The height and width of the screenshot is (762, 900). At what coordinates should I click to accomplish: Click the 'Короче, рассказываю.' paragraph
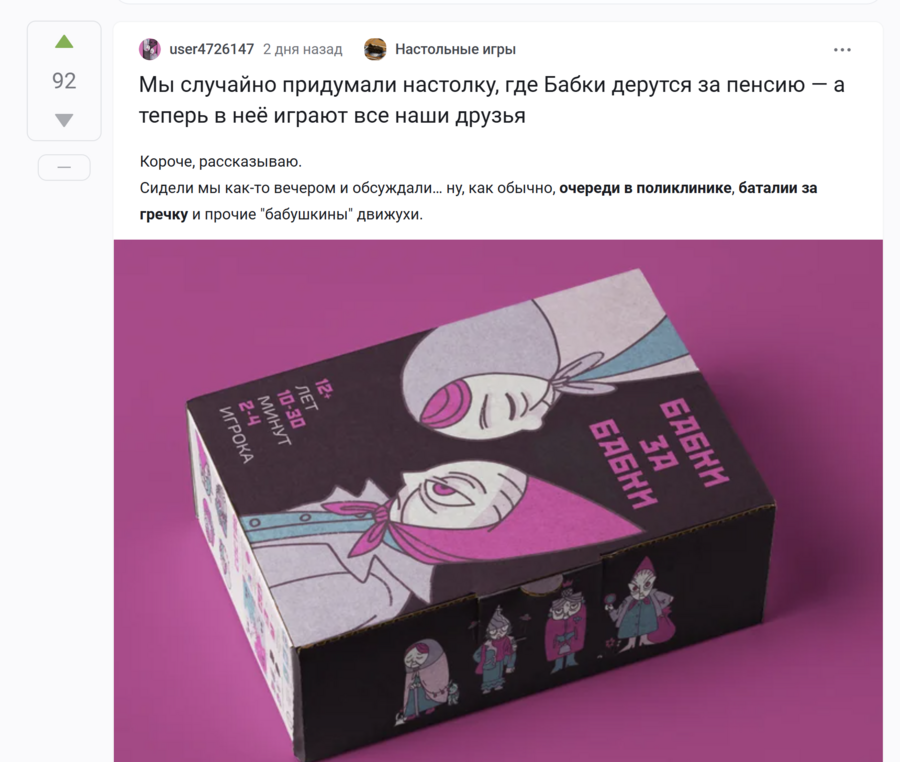220,162
